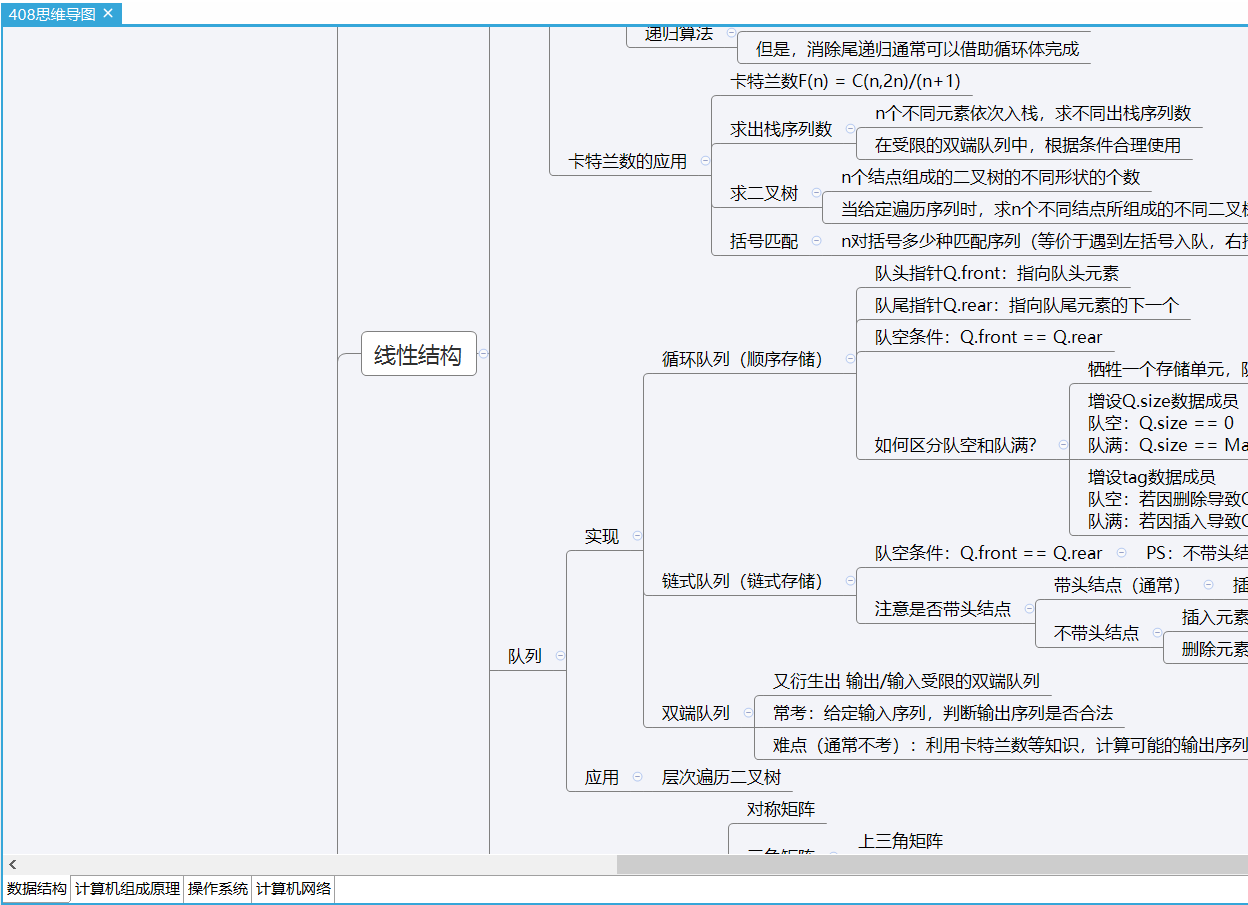
Task: Select the 实现 node
Action: tap(602, 536)
